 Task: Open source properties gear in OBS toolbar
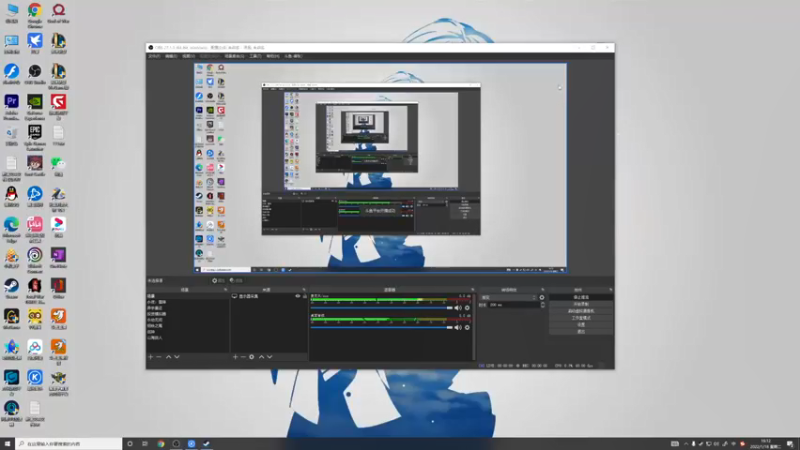[218, 281]
